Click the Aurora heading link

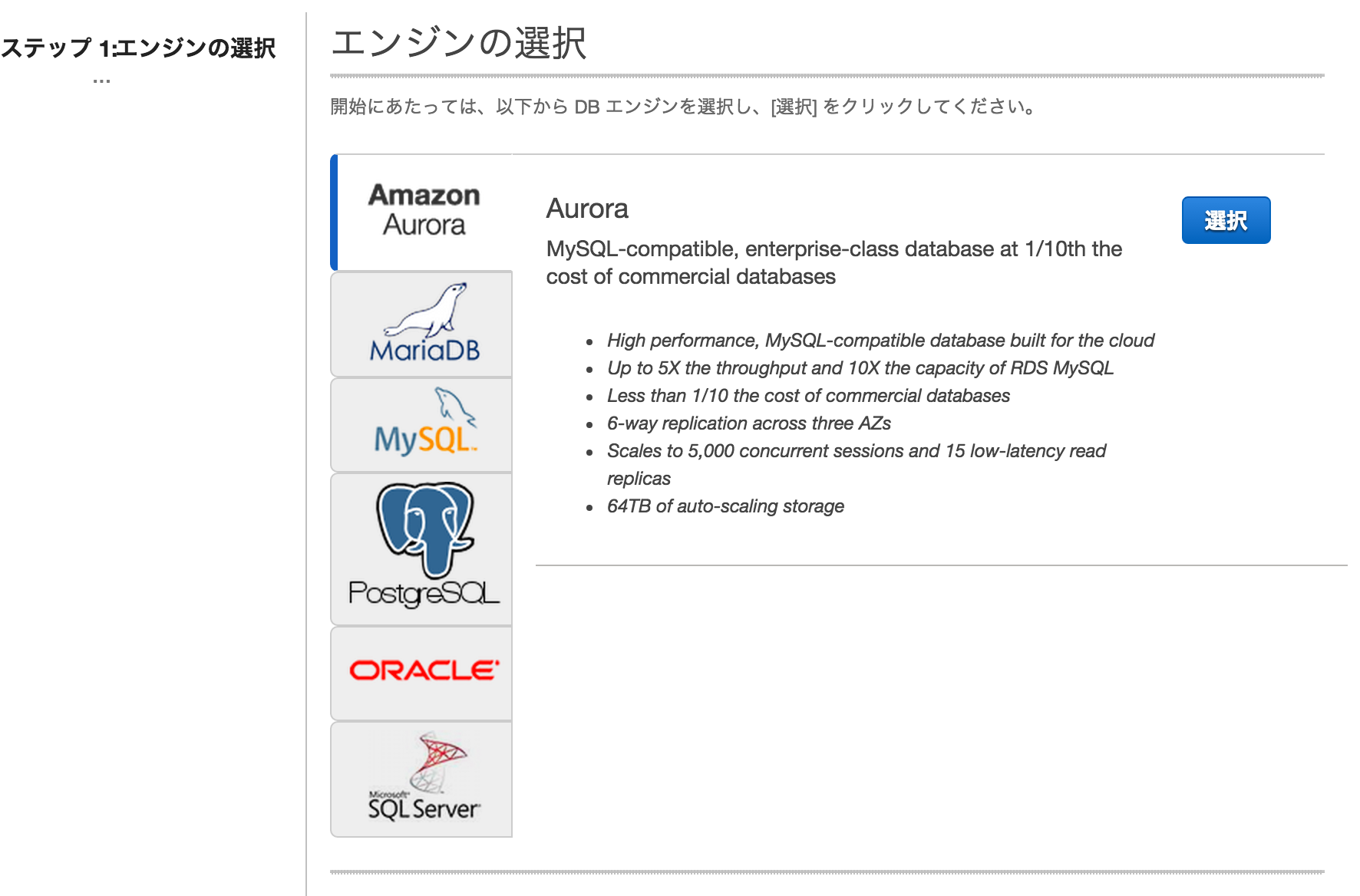(x=587, y=209)
